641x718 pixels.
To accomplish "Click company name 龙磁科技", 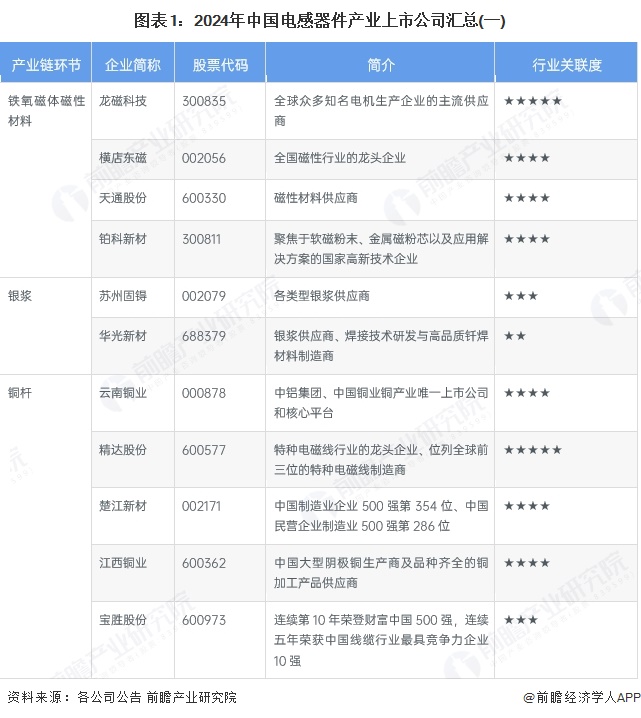I will pos(123,101).
